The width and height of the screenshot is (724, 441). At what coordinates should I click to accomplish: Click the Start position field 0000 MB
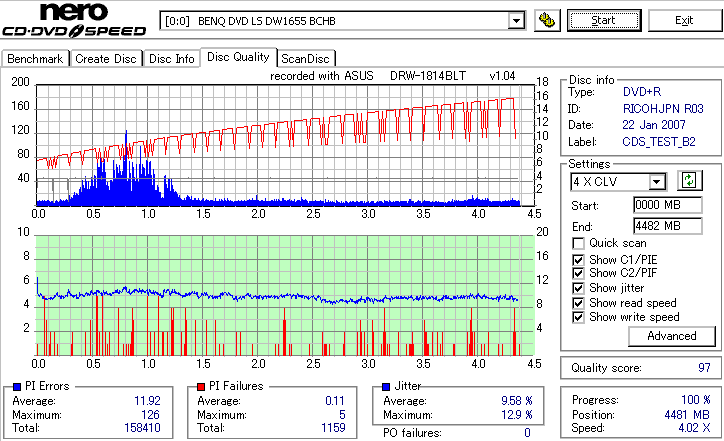pyautogui.click(x=668, y=205)
